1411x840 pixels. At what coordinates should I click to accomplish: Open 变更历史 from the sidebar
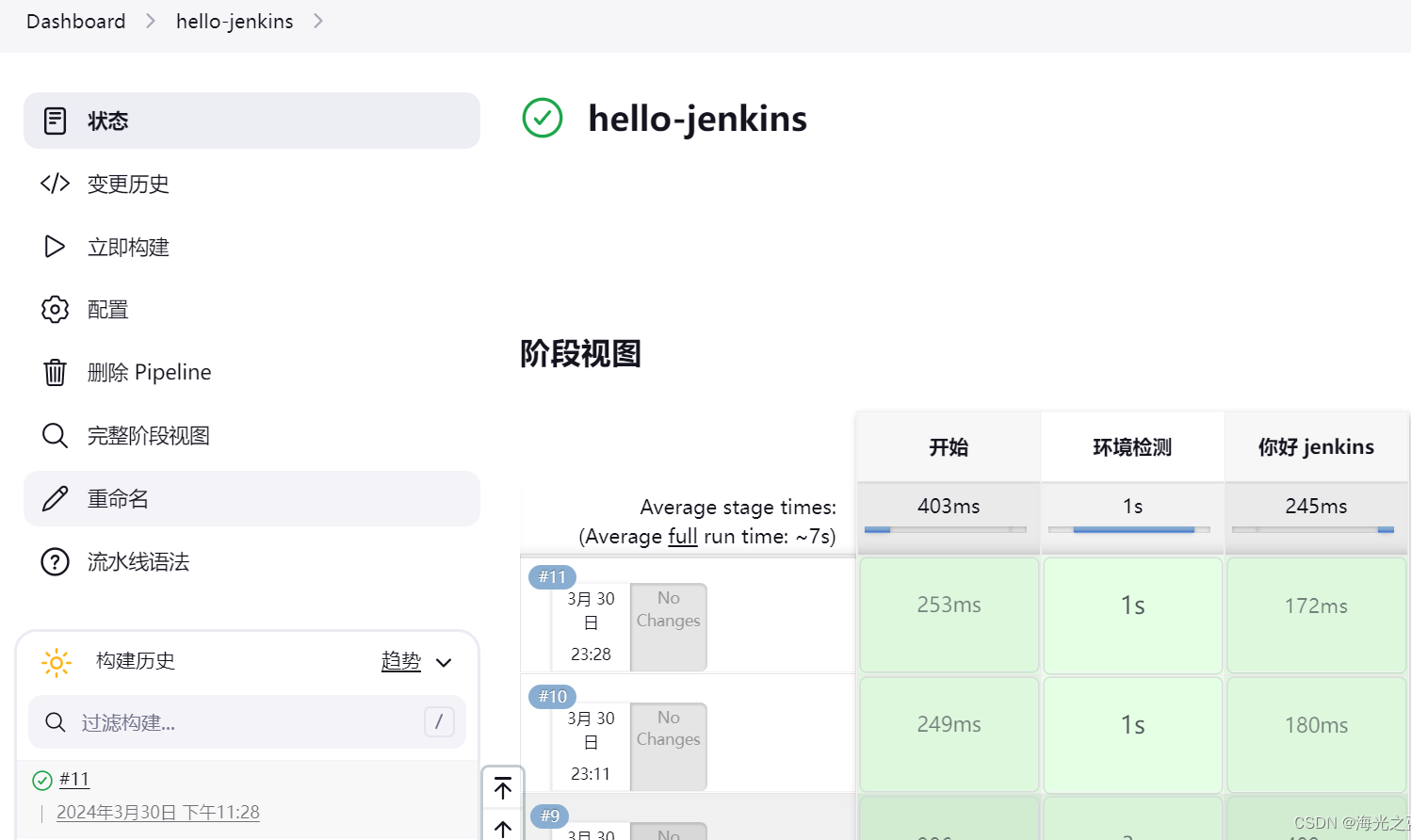pos(251,184)
